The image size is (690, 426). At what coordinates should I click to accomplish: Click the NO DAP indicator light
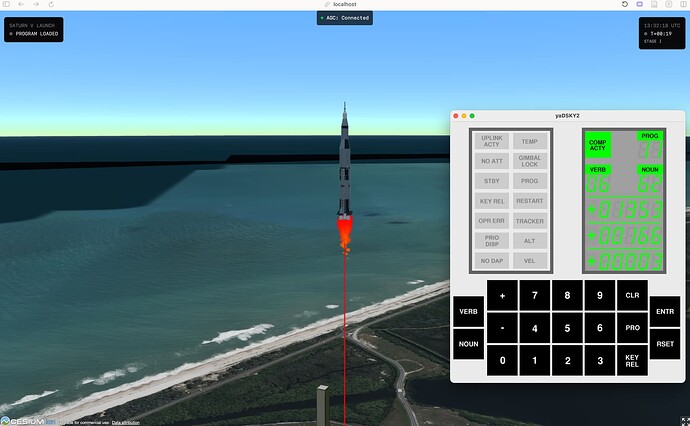tap(492, 261)
